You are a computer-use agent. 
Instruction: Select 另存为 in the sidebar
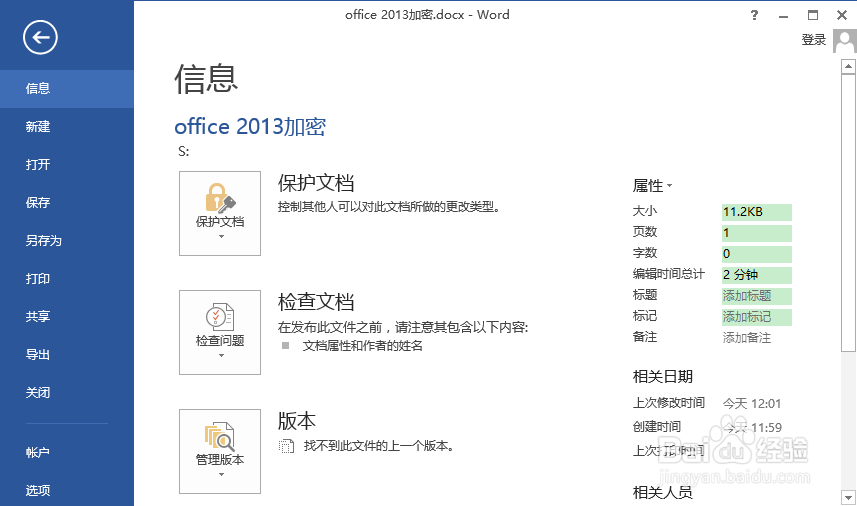pos(67,240)
